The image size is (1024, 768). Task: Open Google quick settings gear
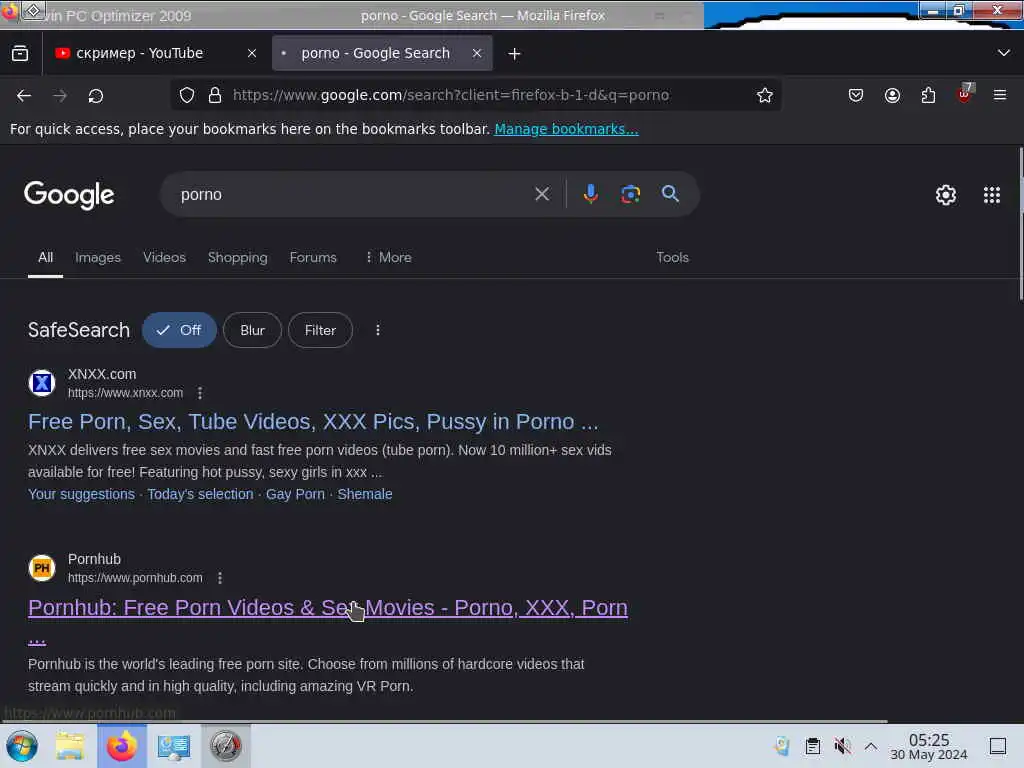pyautogui.click(x=946, y=195)
